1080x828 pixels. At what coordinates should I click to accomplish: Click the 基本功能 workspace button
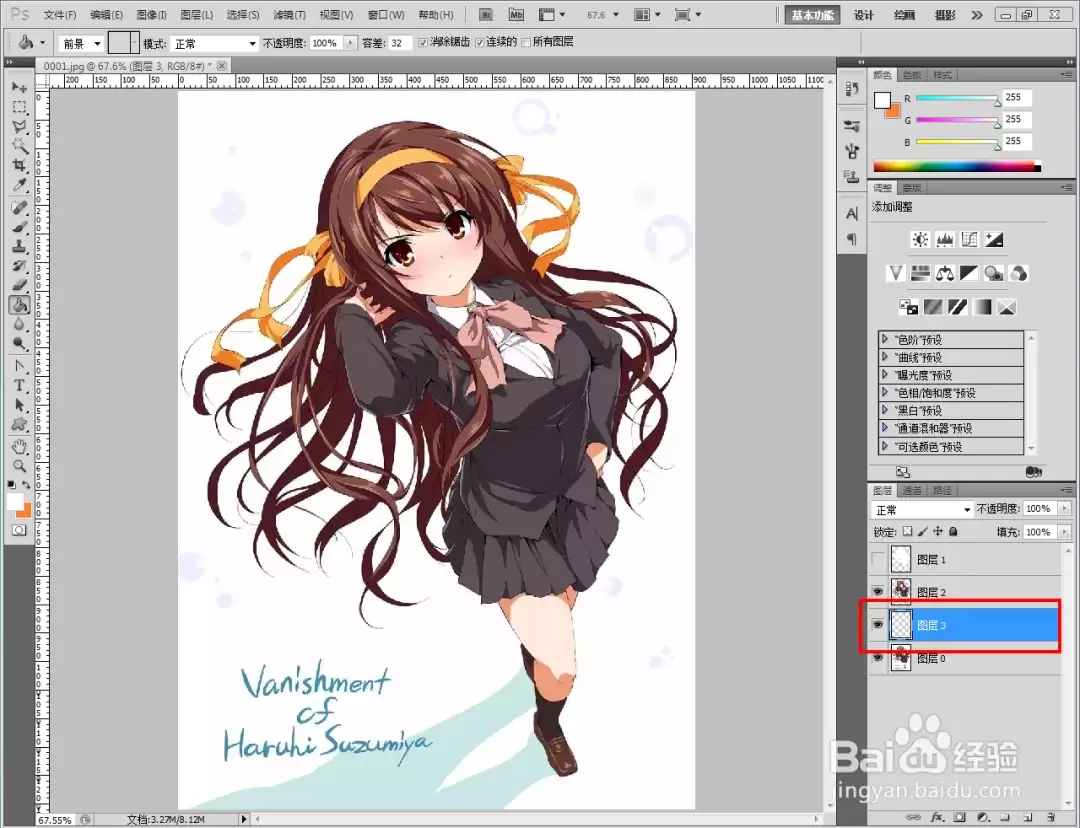point(813,15)
